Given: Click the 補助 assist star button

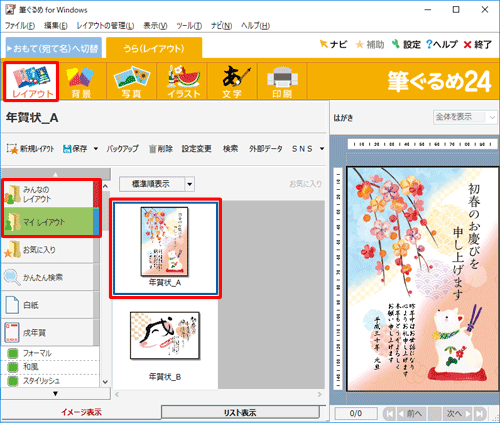Looking at the screenshot, I should pyautogui.click(x=370, y=44).
